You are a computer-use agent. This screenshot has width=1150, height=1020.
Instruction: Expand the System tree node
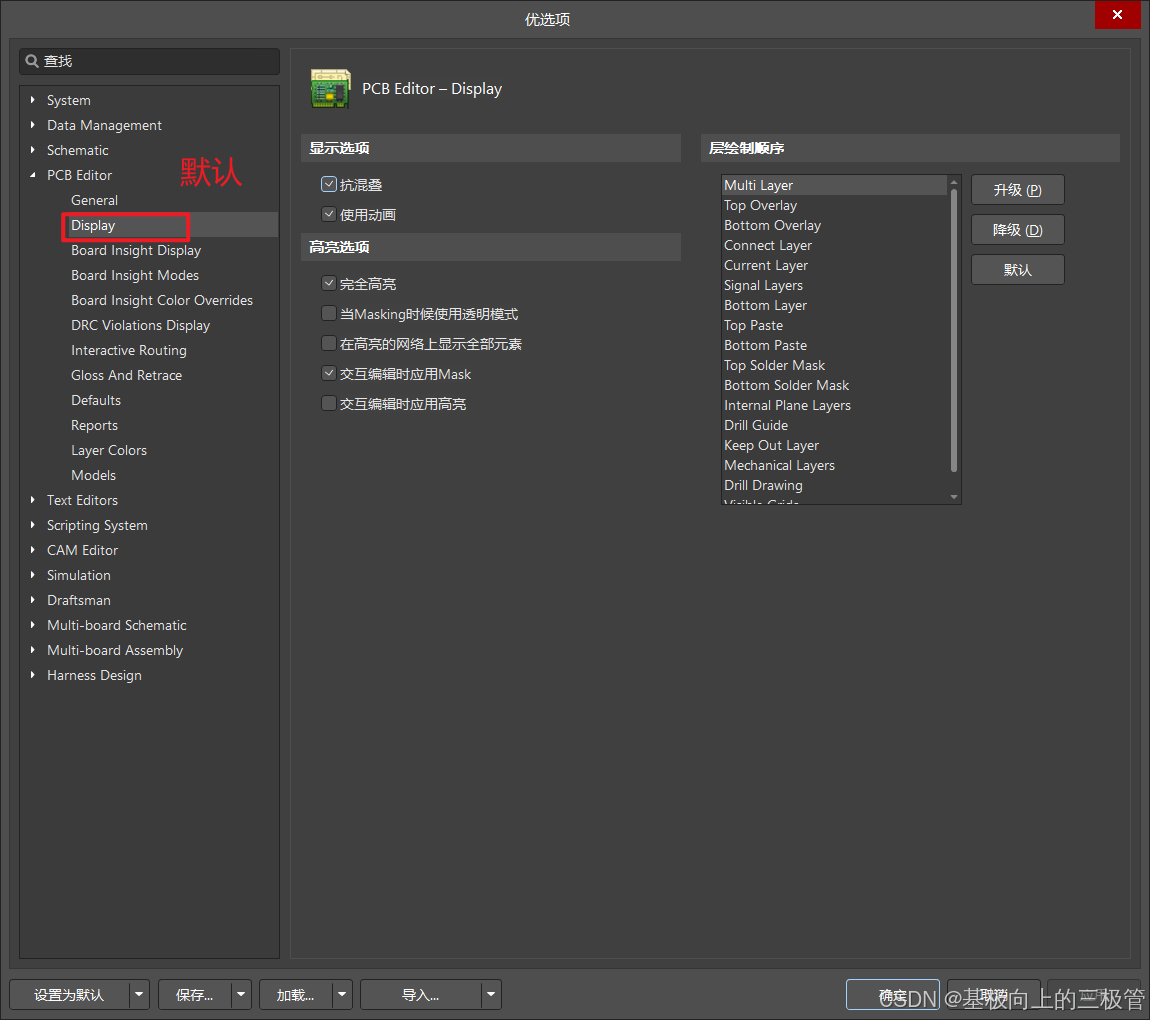(32, 100)
